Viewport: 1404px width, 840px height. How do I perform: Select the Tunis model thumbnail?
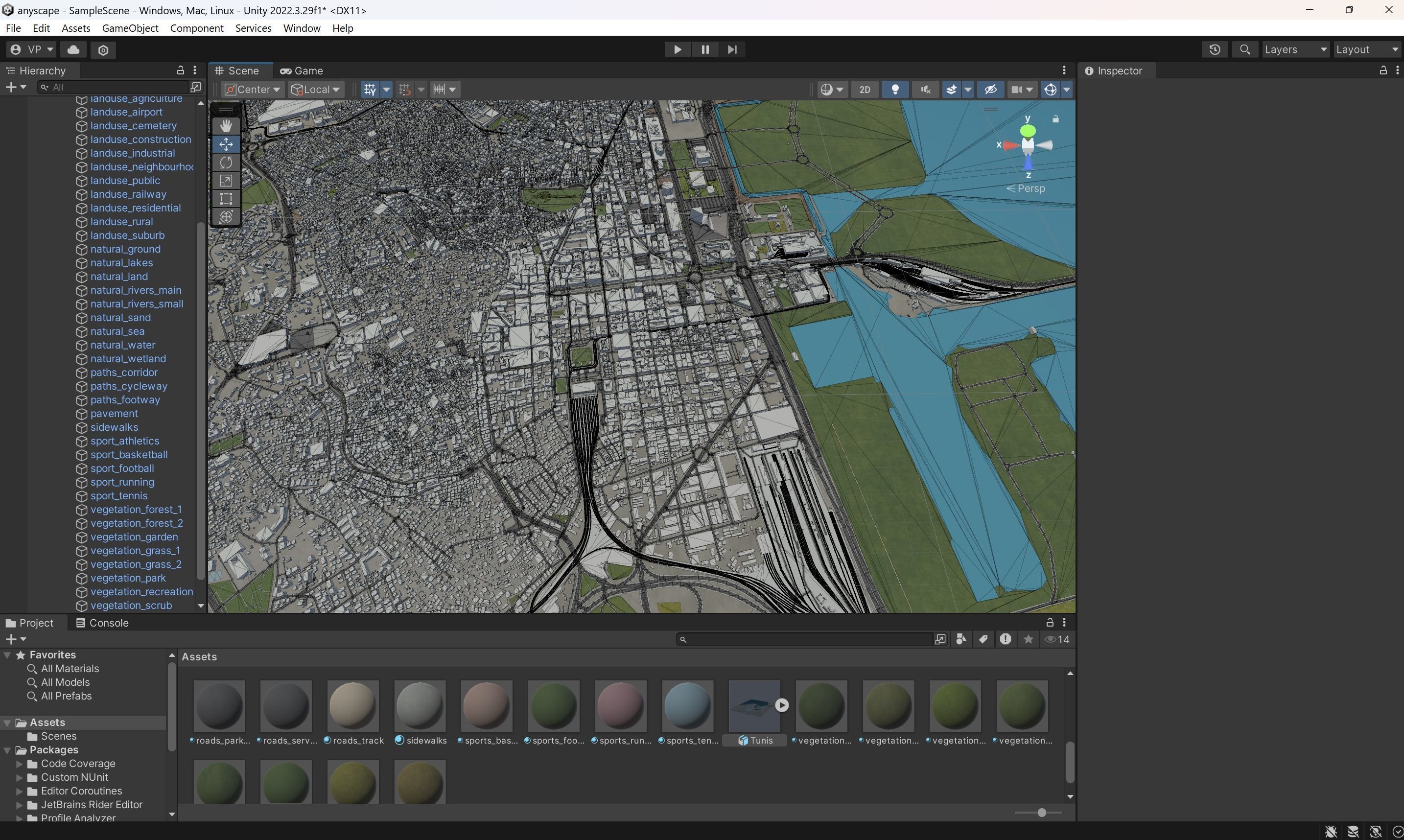pyautogui.click(x=754, y=705)
